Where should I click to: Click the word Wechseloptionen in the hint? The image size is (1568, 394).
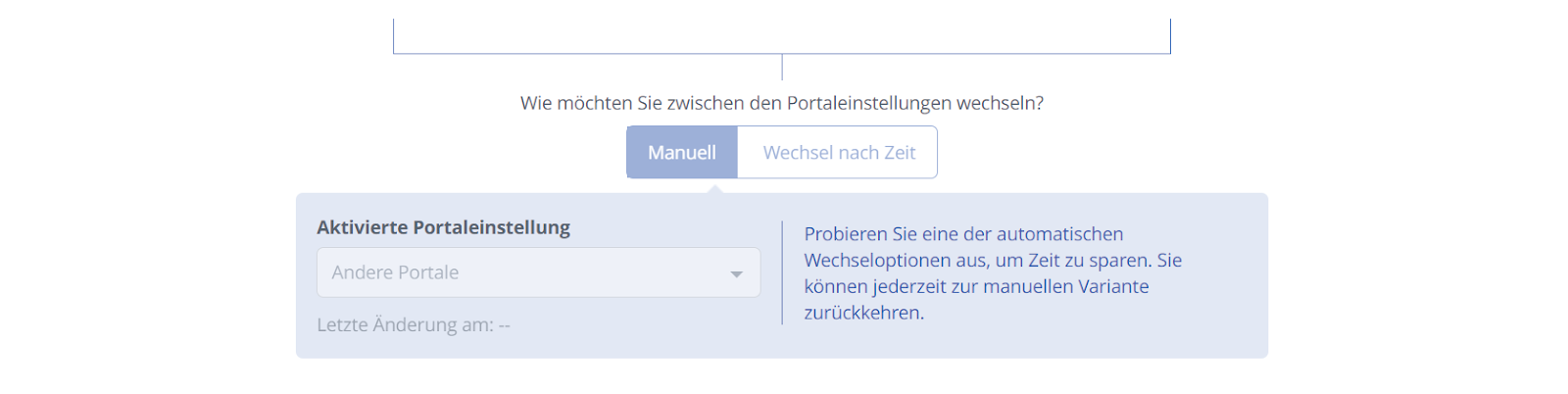[x=879, y=261]
